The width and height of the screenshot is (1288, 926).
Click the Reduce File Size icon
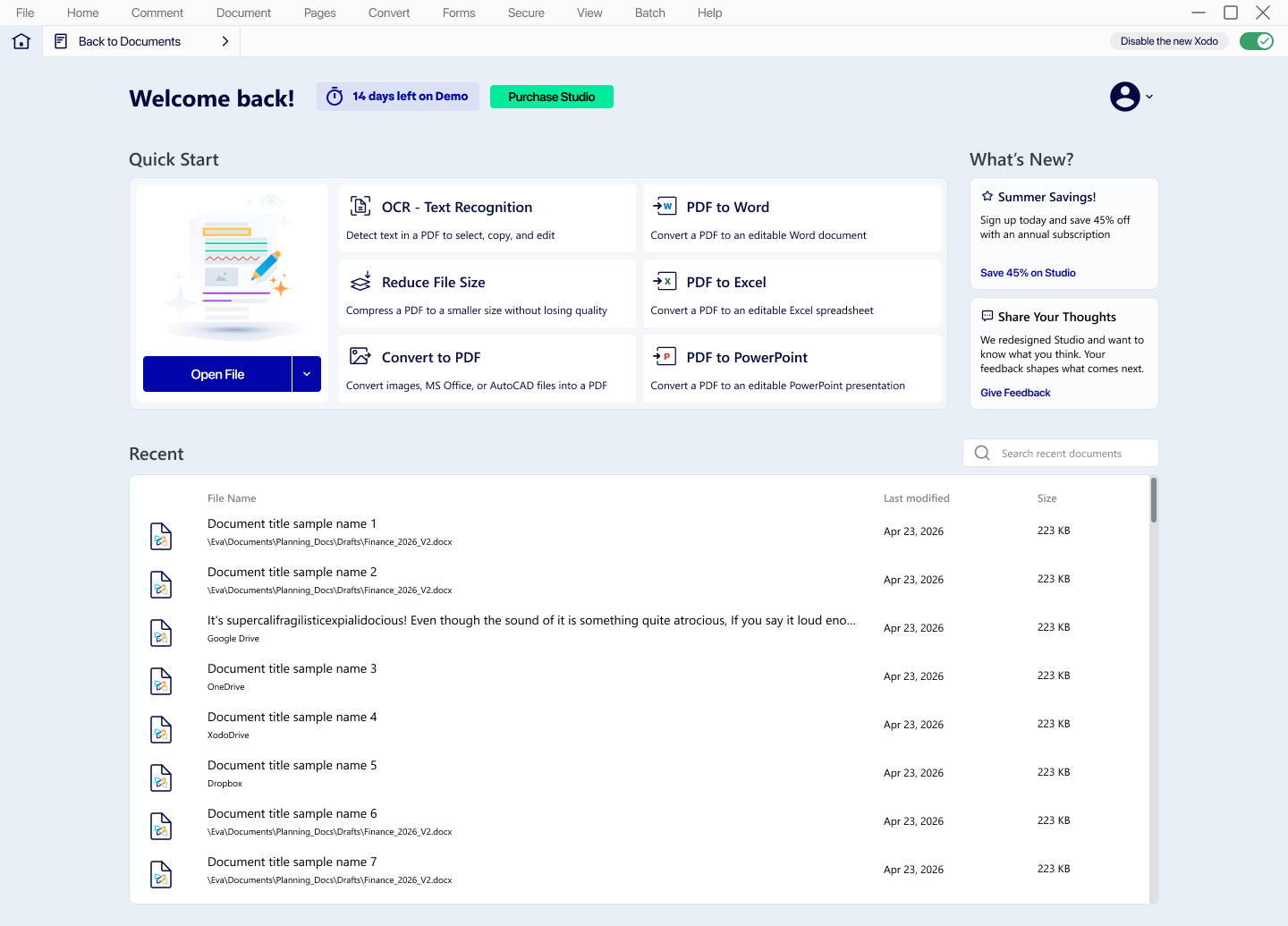pyautogui.click(x=360, y=282)
